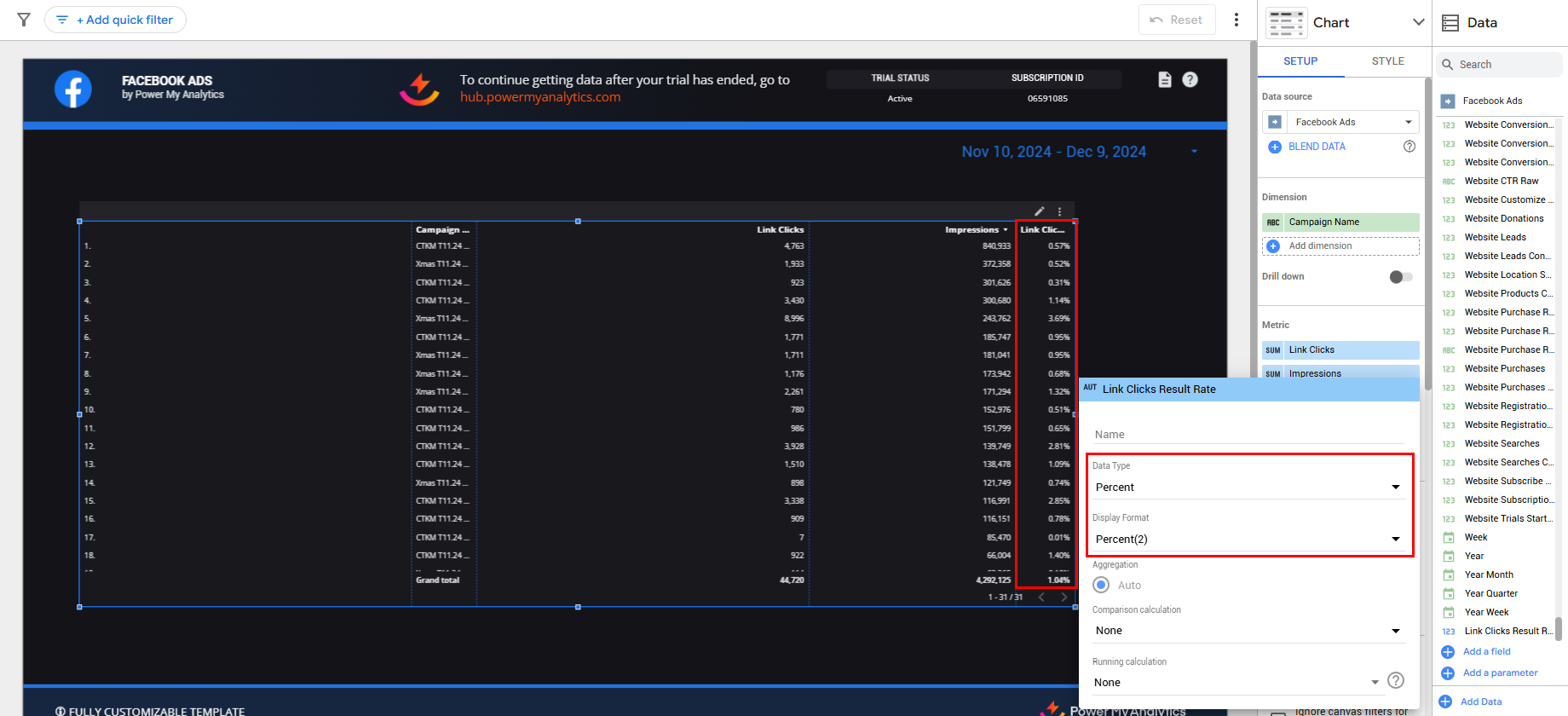Click running calculation help icon
This screenshot has width=1568, height=716.
tap(1395, 680)
